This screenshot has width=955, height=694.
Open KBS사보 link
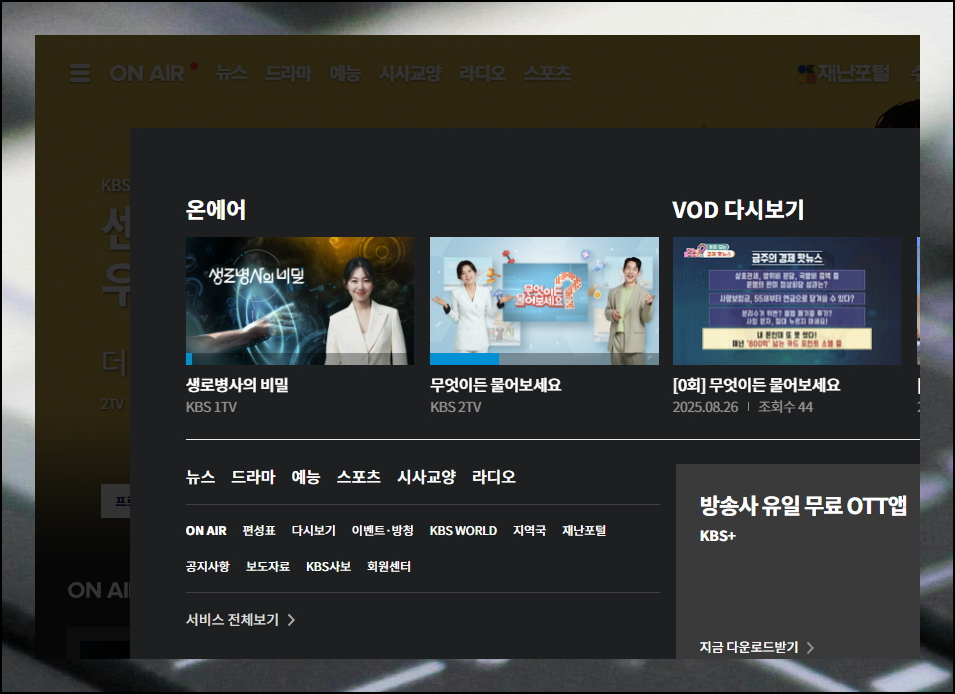328,567
